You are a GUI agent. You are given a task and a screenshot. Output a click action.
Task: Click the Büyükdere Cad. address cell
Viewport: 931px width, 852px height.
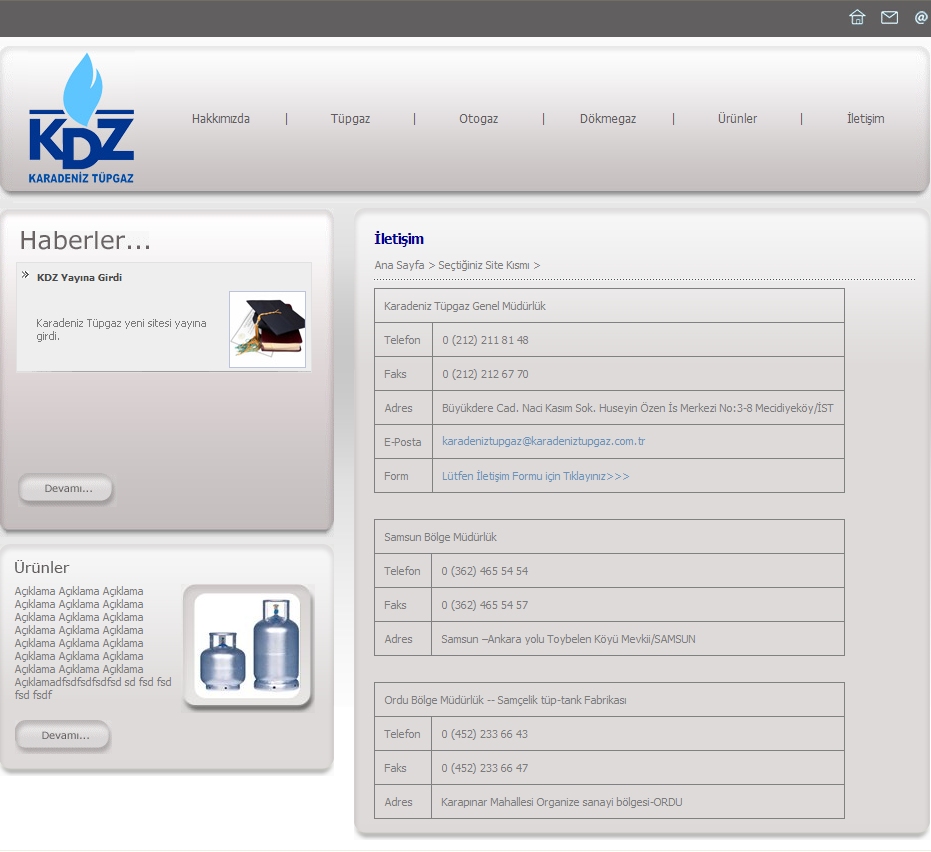tap(638, 408)
